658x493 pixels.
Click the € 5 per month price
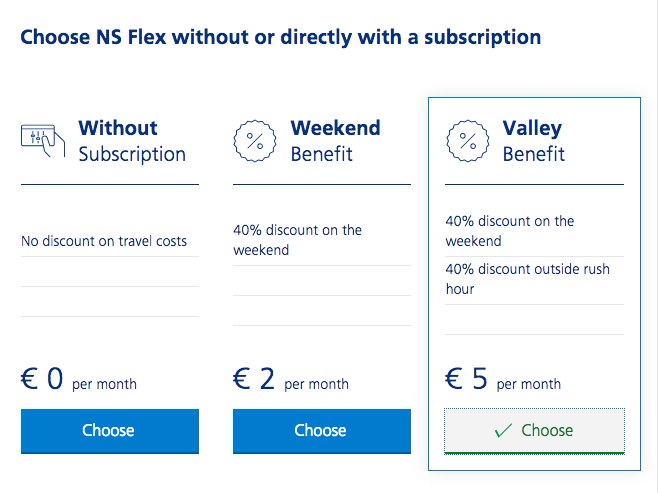click(503, 379)
